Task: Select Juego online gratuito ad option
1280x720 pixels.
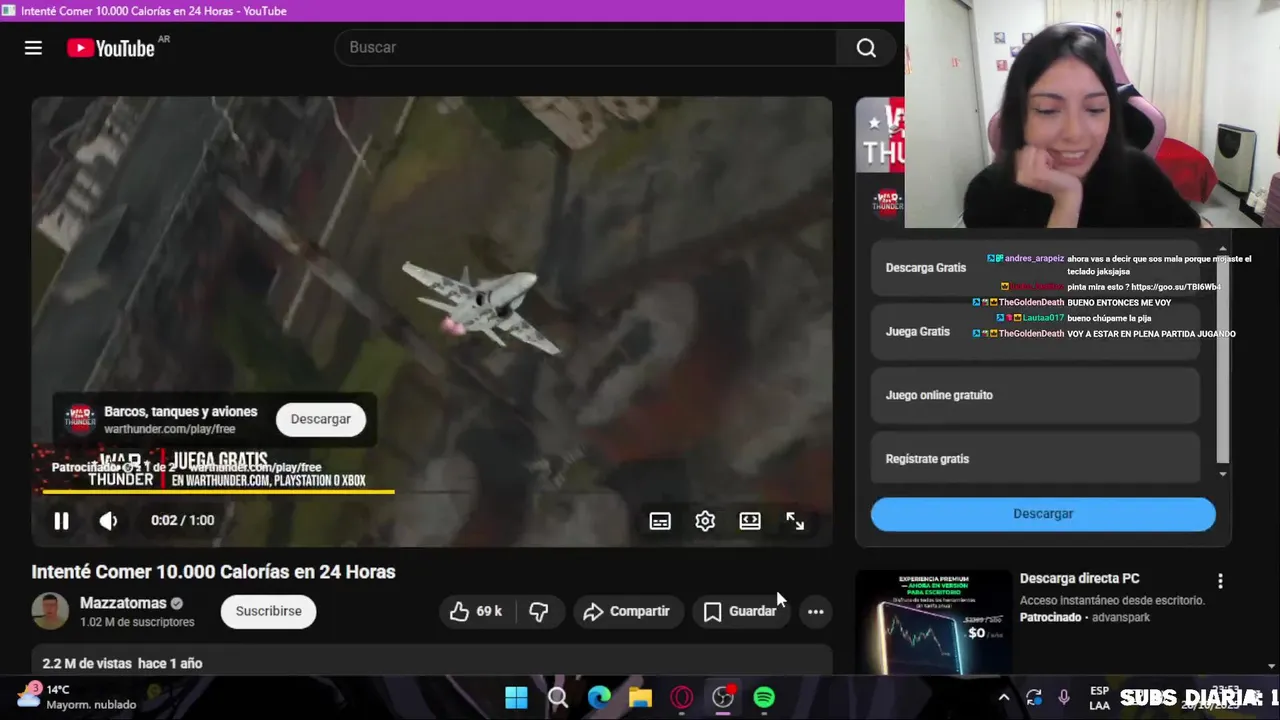Action: [x=1035, y=395]
